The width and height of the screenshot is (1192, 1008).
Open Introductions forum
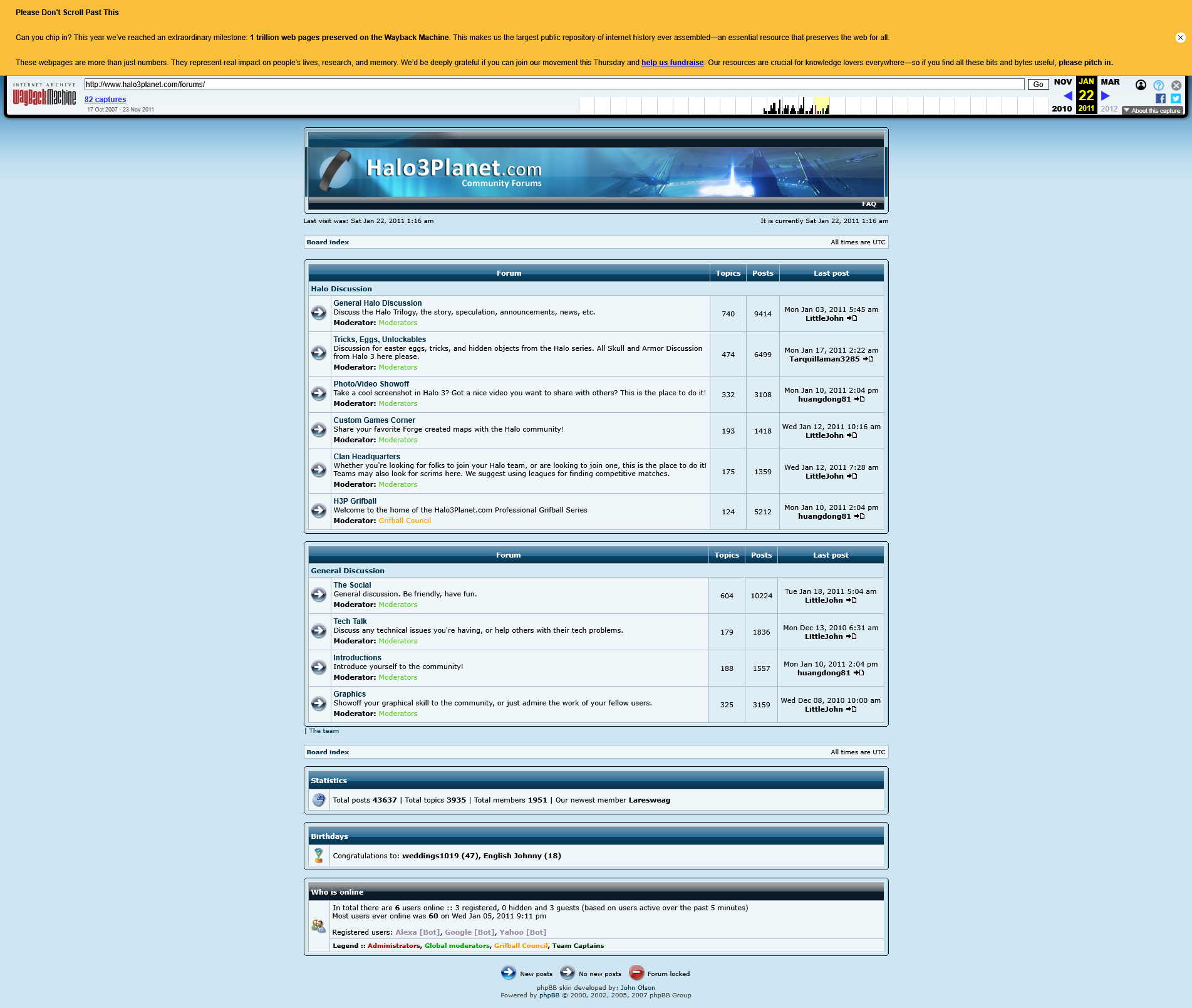pyautogui.click(x=358, y=658)
